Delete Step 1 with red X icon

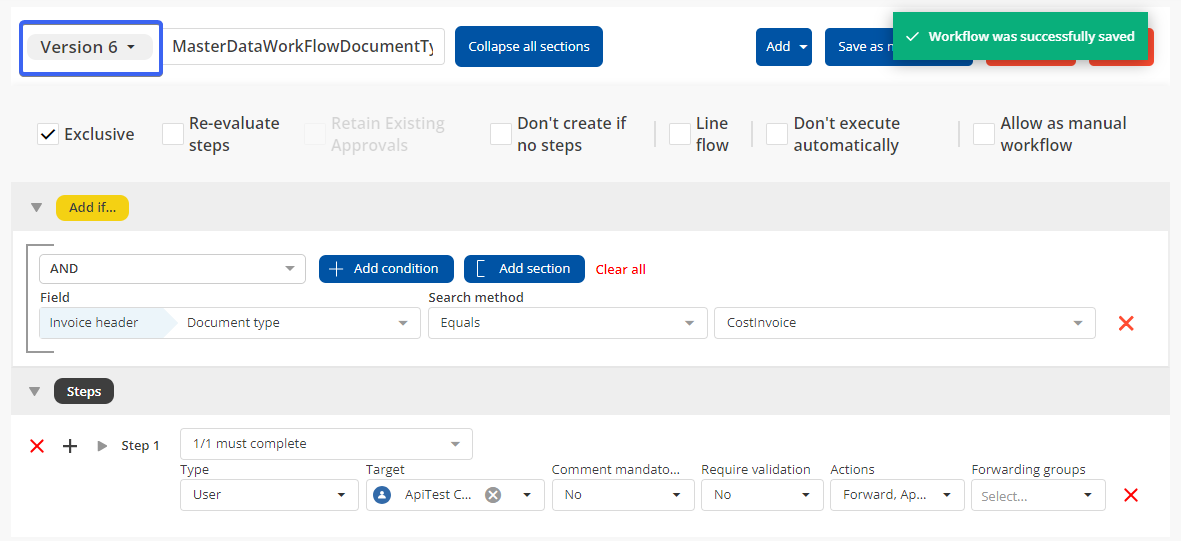tap(37, 446)
